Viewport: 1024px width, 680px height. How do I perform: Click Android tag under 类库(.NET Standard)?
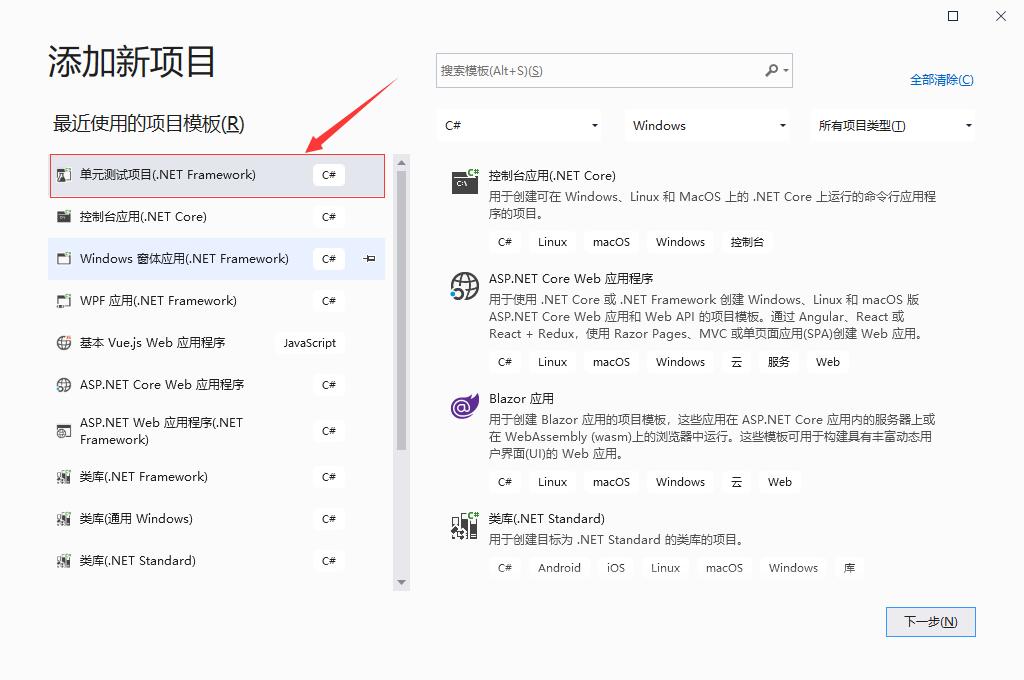pos(559,568)
